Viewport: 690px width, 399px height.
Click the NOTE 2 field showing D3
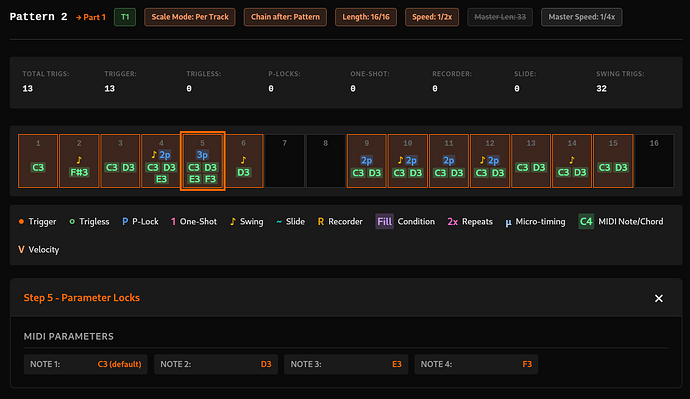coord(216,364)
